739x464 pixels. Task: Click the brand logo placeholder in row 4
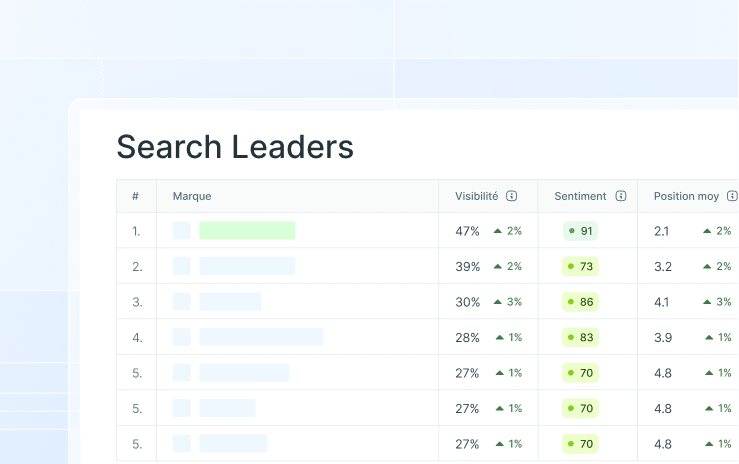[x=181, y=337]
